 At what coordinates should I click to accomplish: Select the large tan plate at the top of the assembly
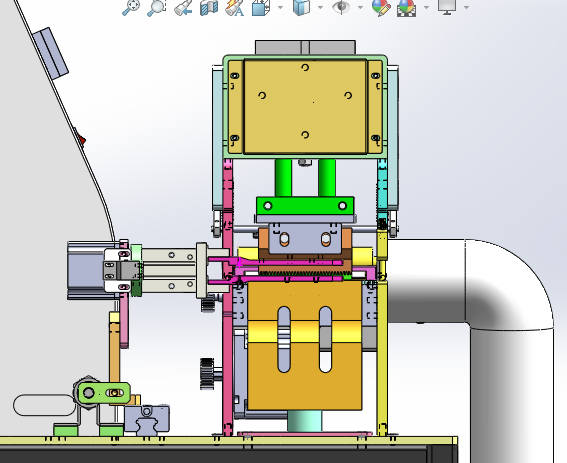tap(306, 107)
